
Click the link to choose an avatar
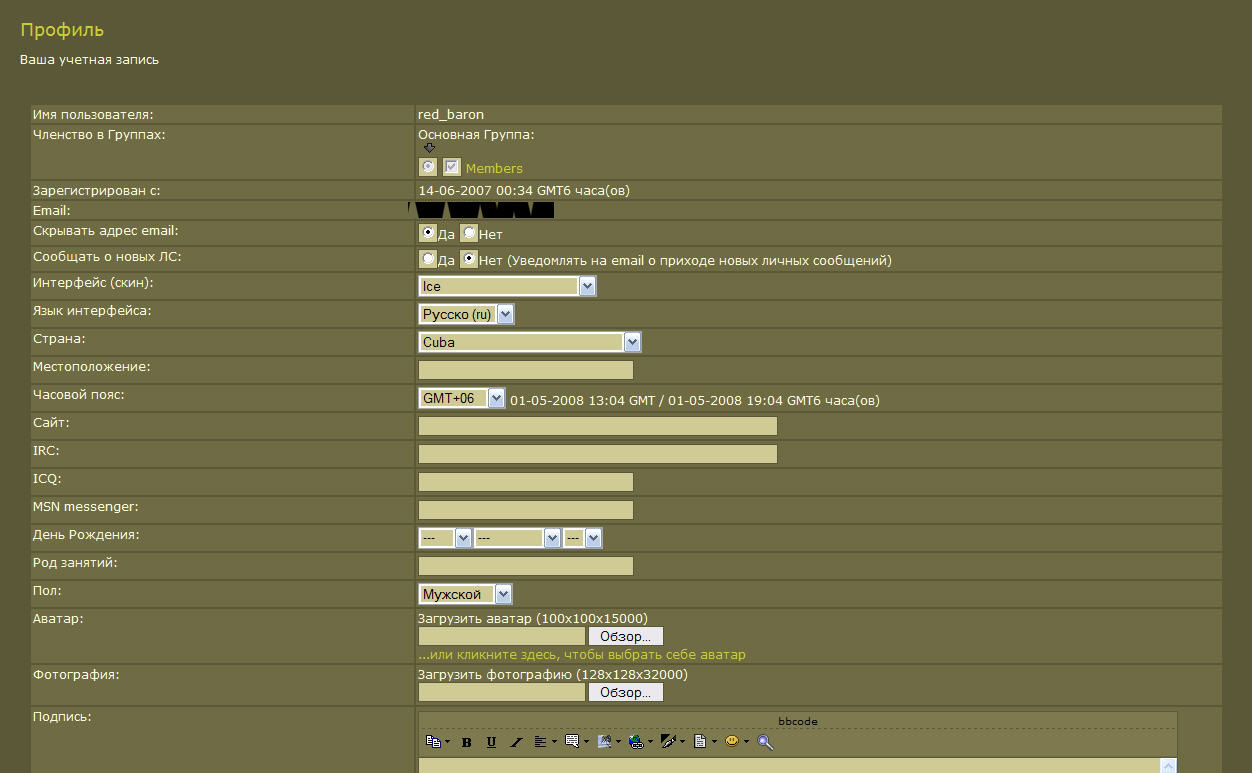tap(581, 655)
